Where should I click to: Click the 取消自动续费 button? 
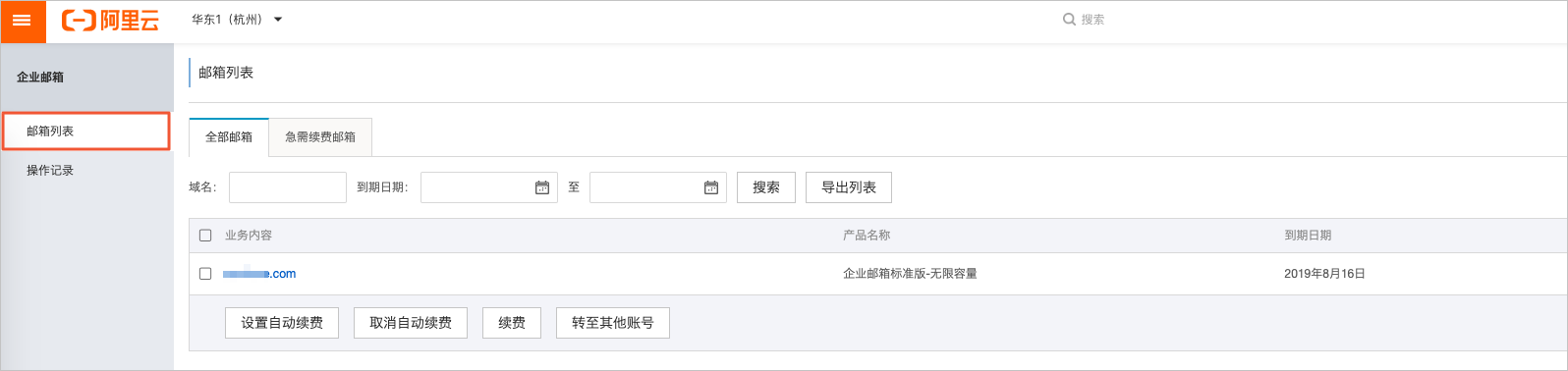click(x=411, y=323)
